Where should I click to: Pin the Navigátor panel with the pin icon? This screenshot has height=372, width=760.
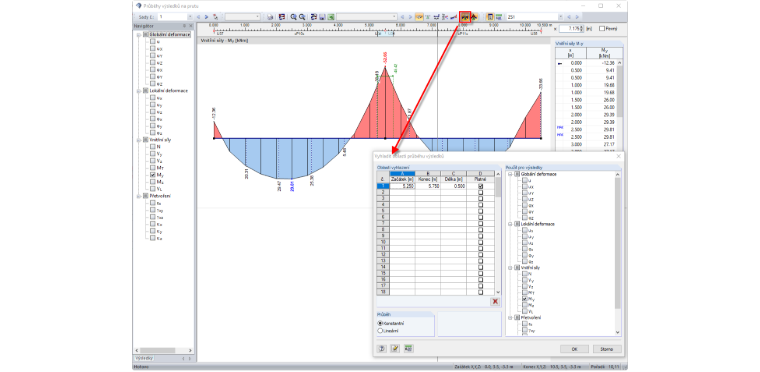click(x=184, y=26)
